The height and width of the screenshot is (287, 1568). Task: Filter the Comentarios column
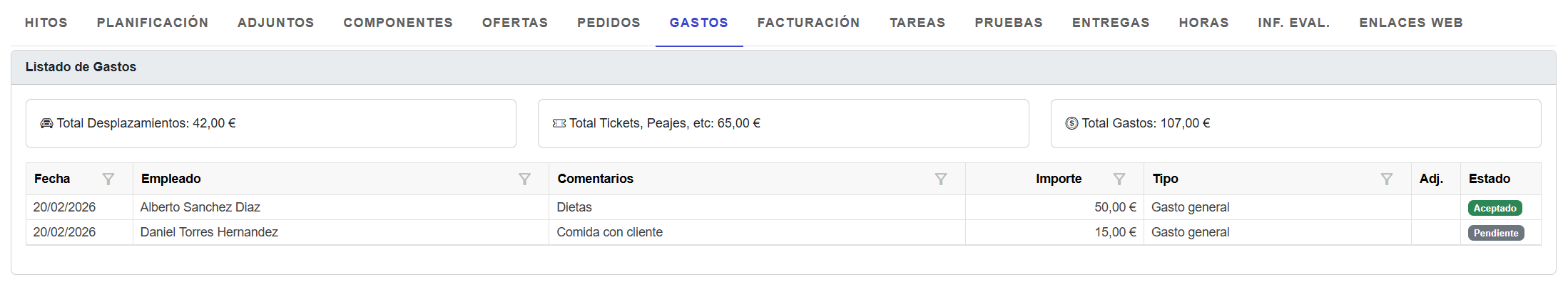(941, 179)
